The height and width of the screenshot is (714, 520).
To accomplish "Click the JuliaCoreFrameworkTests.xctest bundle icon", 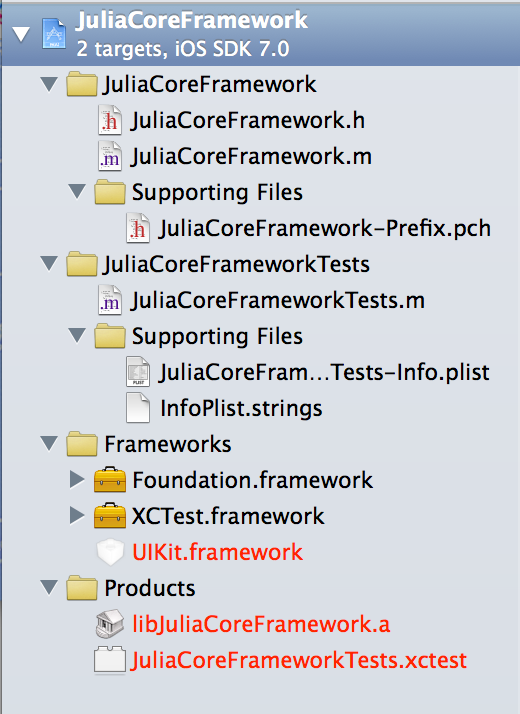I will tap(110, 660).
